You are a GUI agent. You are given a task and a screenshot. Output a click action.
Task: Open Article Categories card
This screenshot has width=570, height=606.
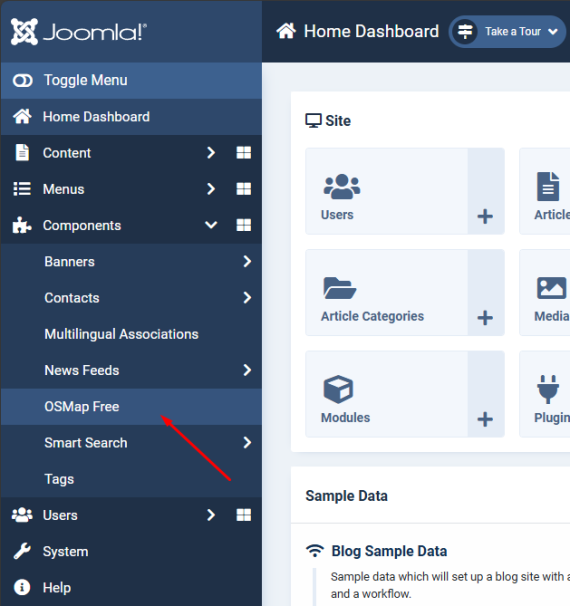point(386,293)
